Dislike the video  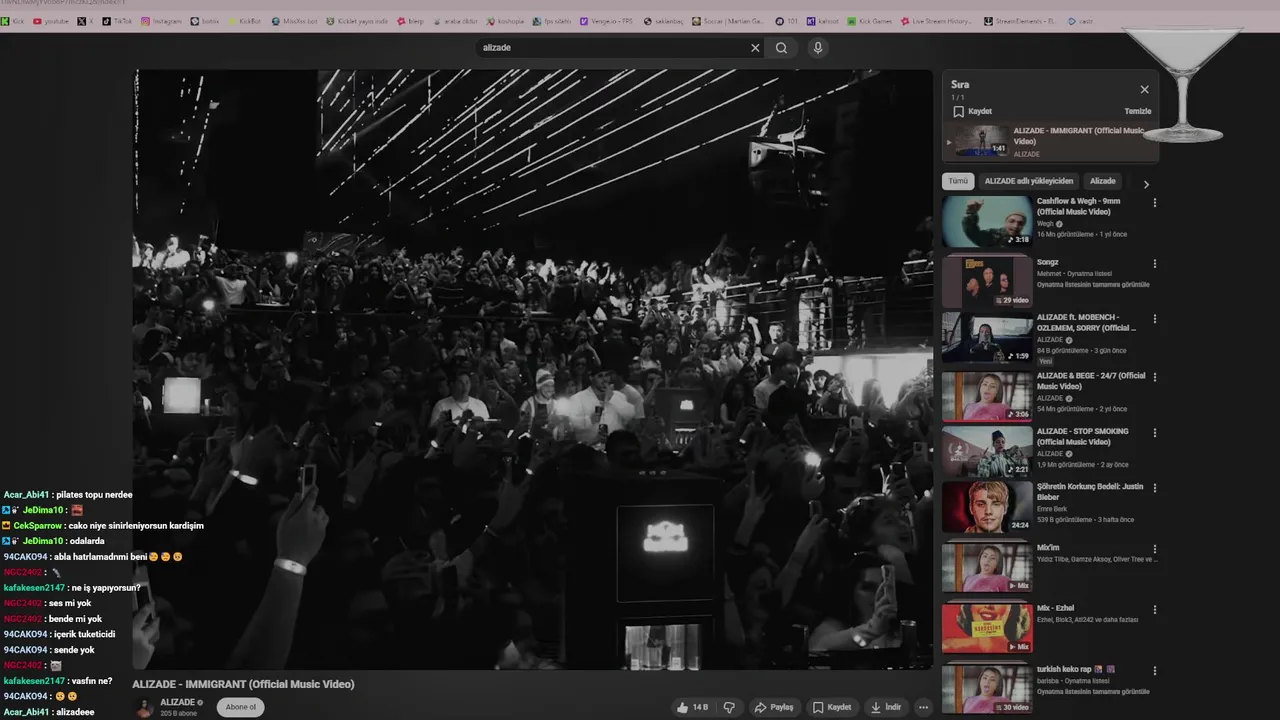(729, 707)
